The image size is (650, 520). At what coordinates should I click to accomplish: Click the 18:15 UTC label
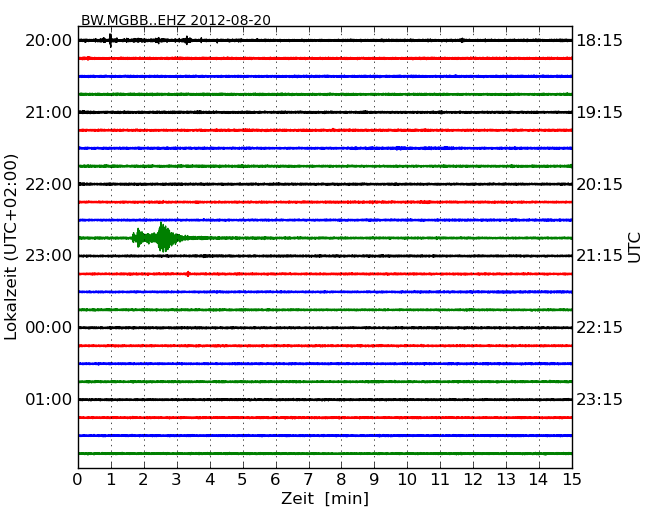[x=599, y=41]
